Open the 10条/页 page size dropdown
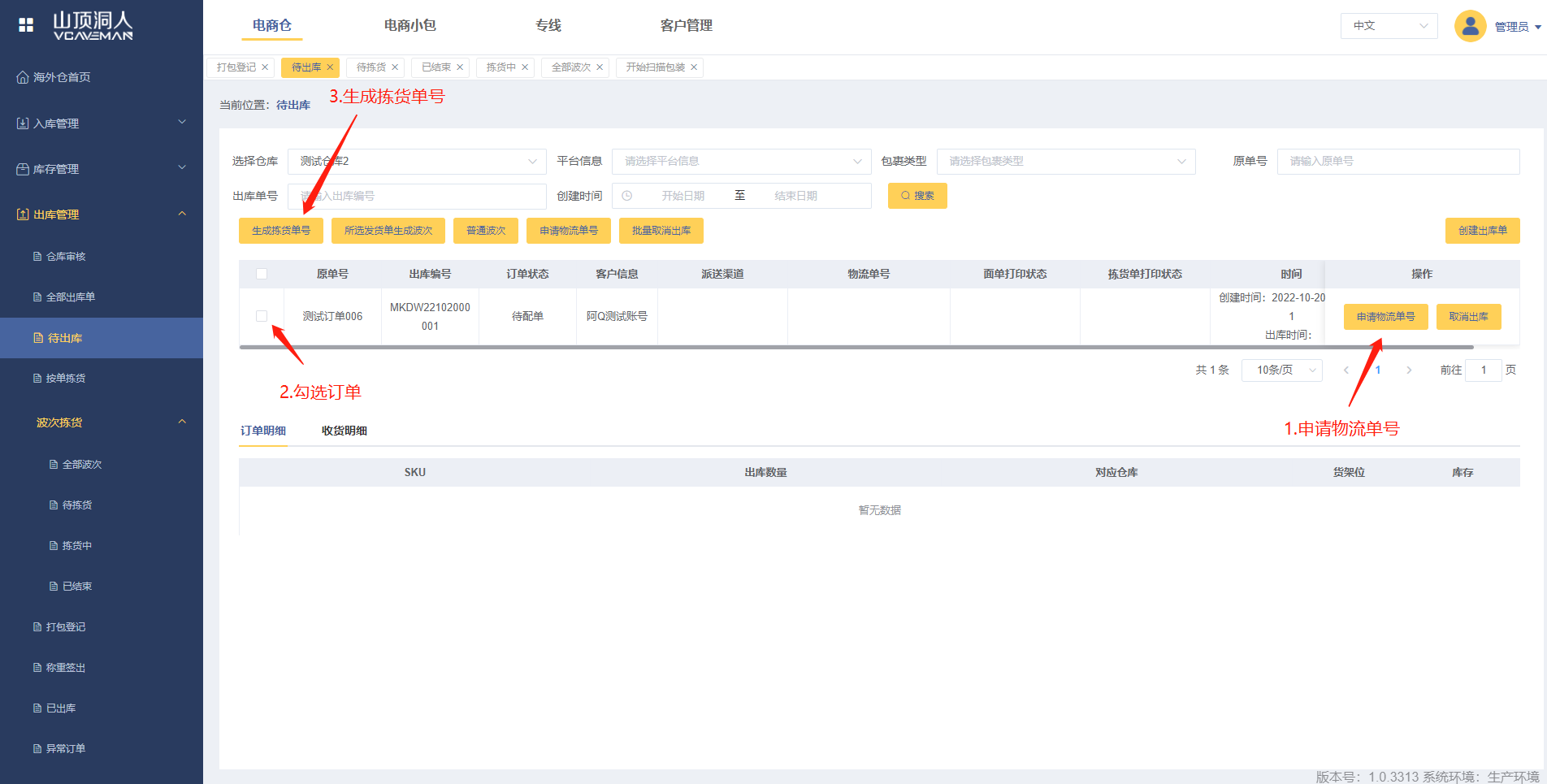Image resolution: width=1547 pixels, height=784 pixels. [1281, 370]
